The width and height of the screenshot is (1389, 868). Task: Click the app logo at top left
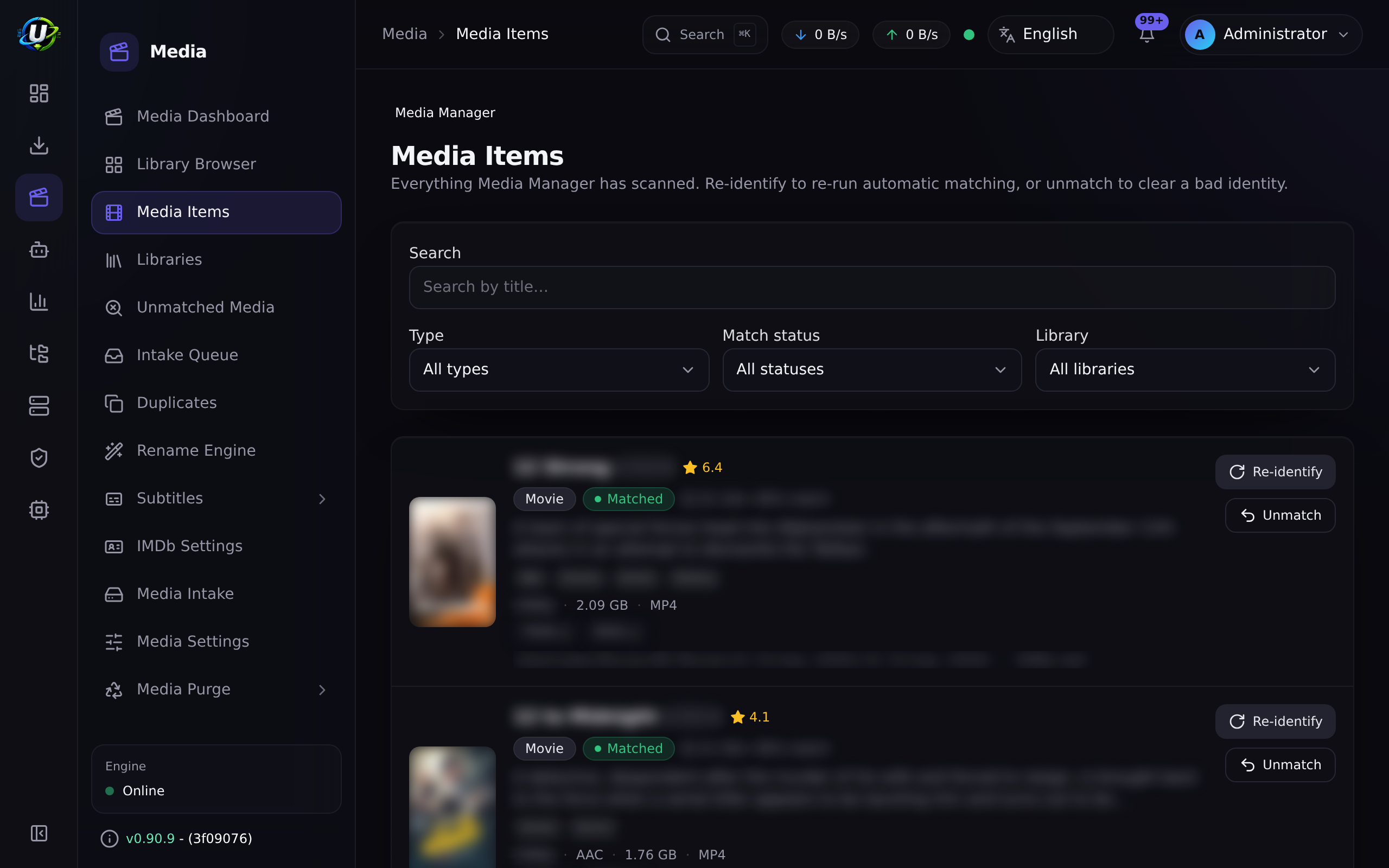[x=39, y=34]
